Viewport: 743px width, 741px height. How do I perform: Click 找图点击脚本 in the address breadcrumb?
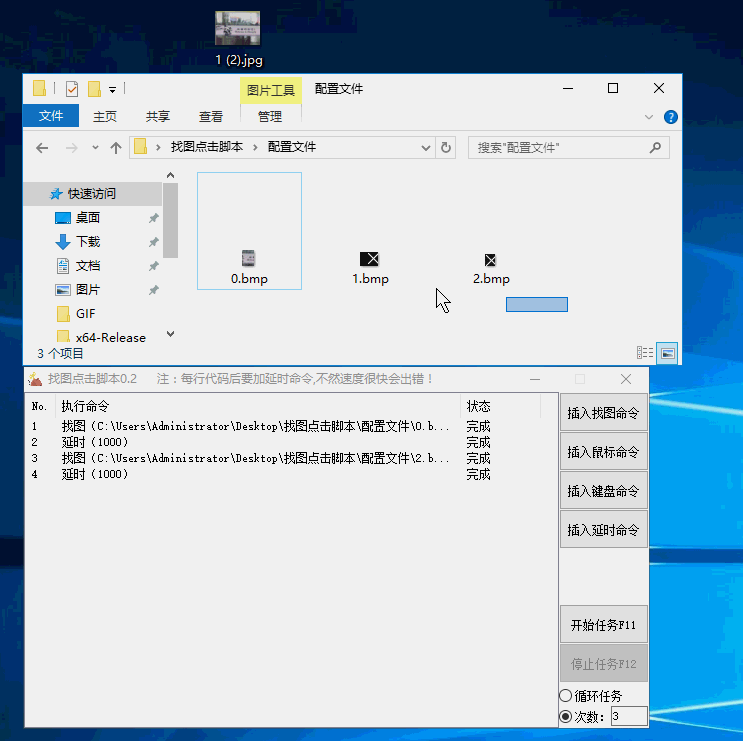coord(207,147)
